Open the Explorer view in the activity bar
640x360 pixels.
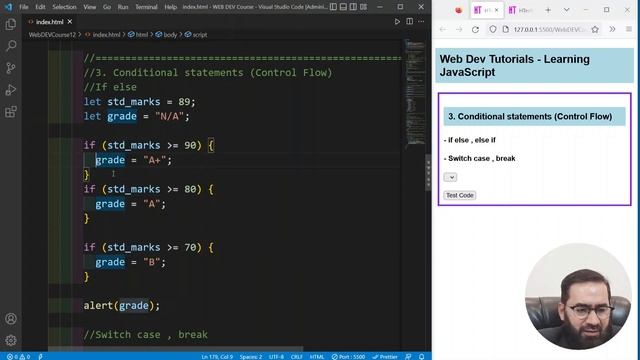click(11, 24)
